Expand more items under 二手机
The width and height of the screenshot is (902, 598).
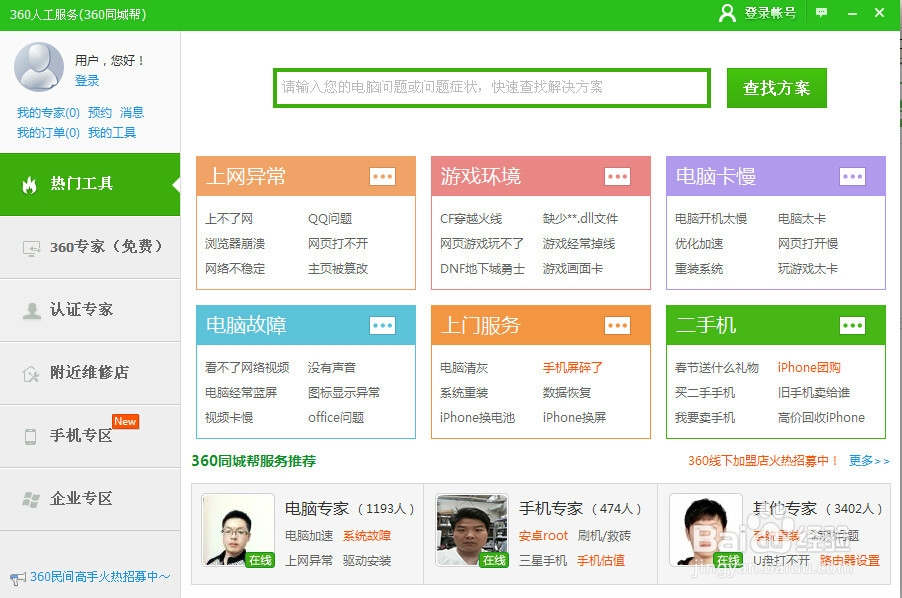852,324
